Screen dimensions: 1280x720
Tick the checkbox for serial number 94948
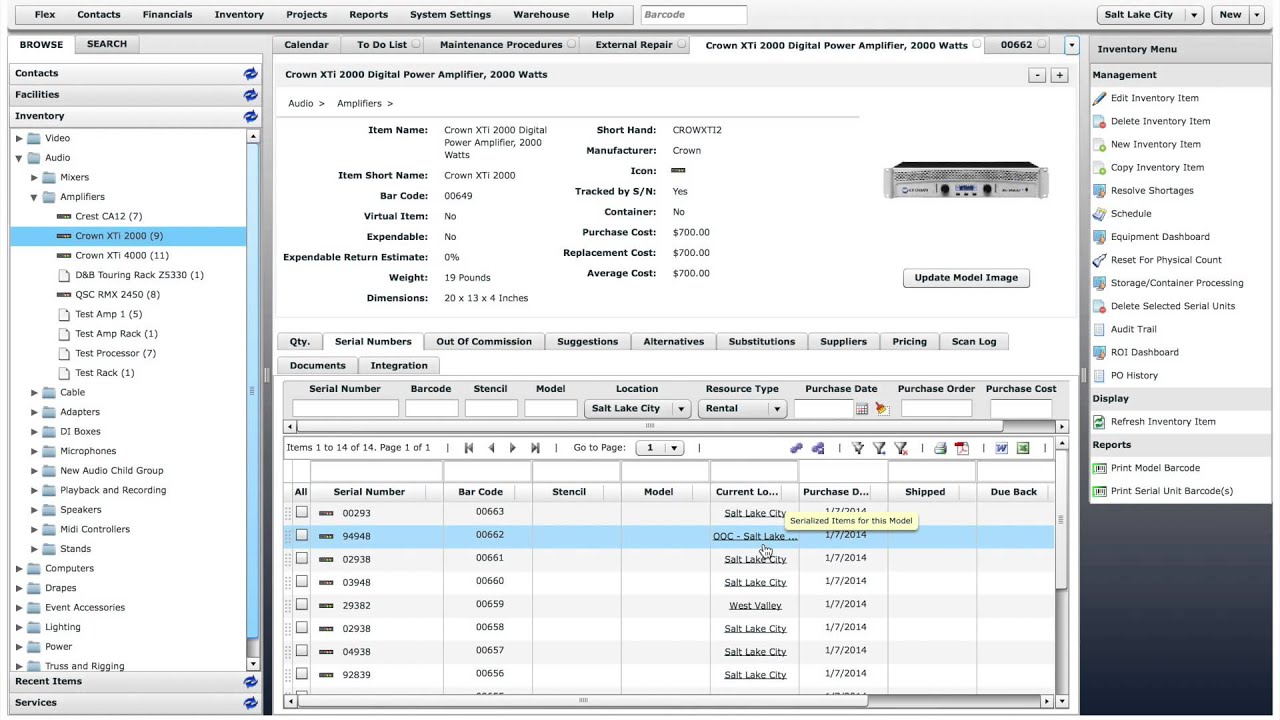click(x=302, y=535)
